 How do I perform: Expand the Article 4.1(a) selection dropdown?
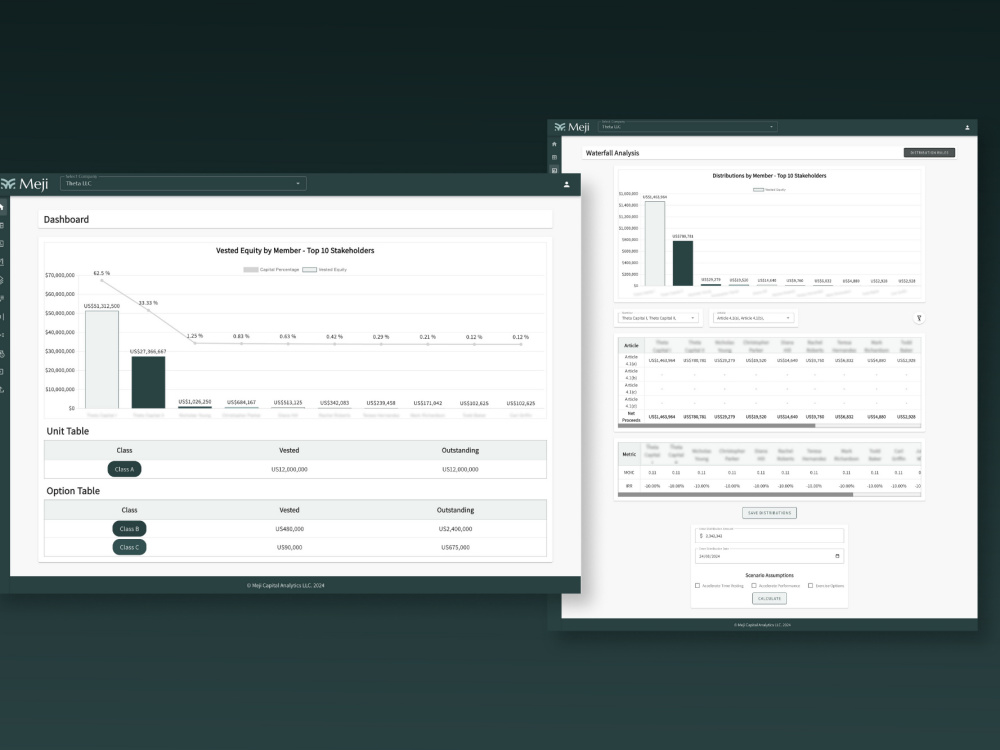click(x=753, y=318)
